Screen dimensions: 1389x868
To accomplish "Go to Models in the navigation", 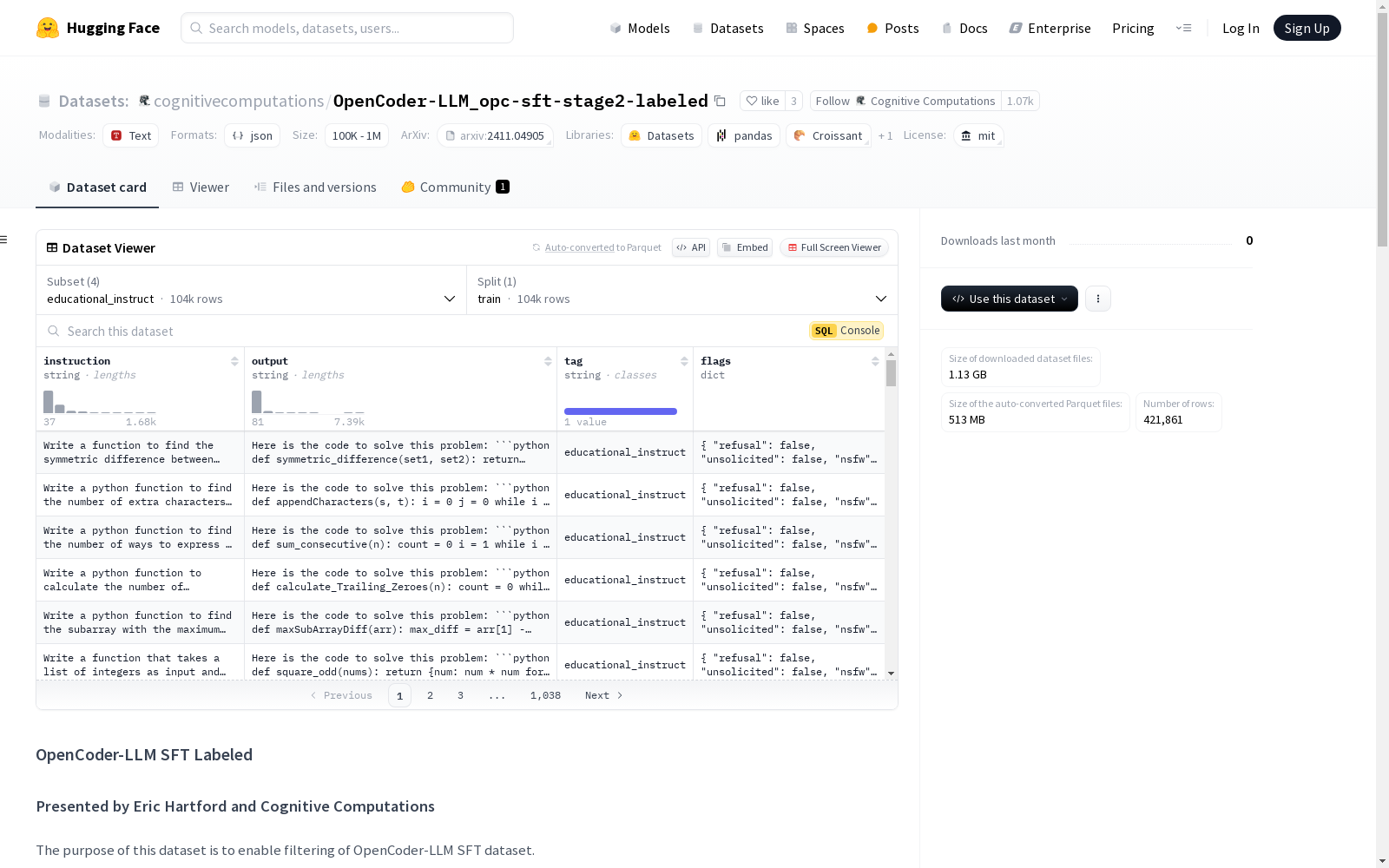I will point(640,28).
